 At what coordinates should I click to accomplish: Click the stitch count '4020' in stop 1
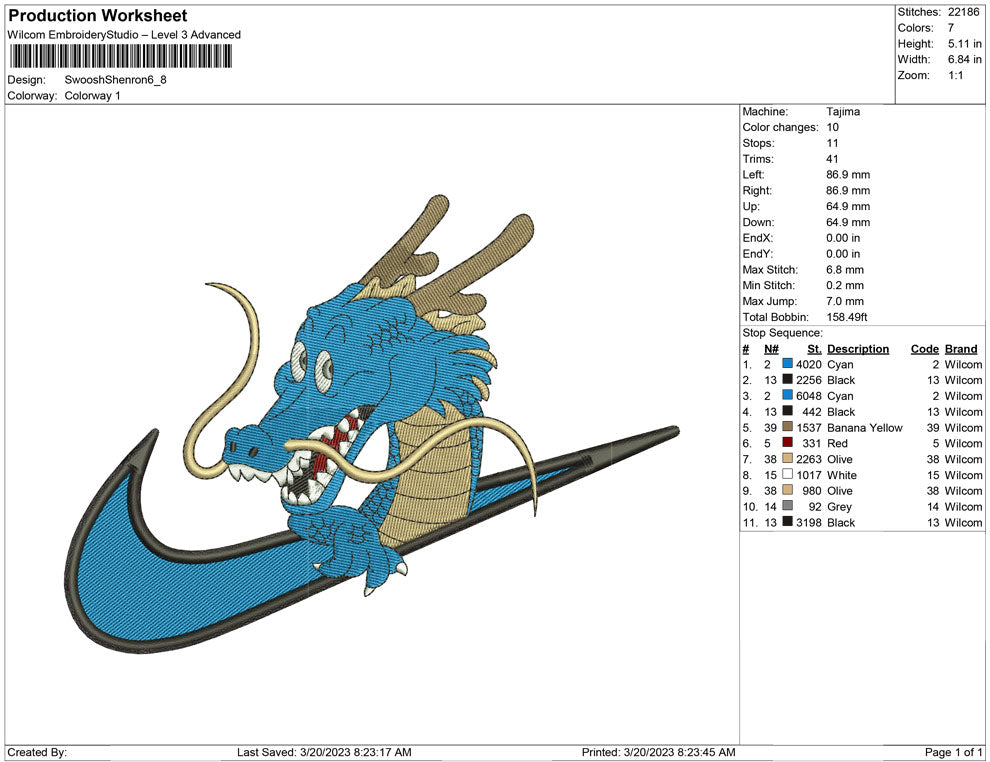pos(809,364)
